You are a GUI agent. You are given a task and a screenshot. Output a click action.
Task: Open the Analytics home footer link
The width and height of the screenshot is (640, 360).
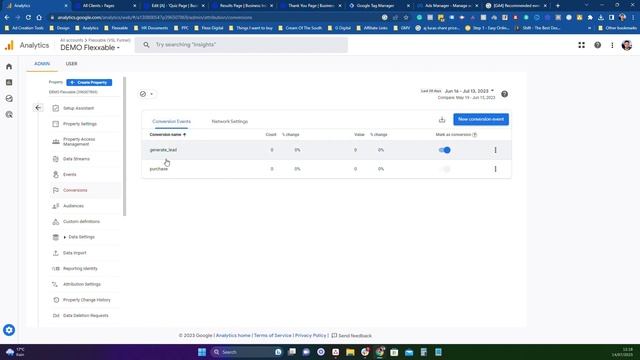pos(233,336)
